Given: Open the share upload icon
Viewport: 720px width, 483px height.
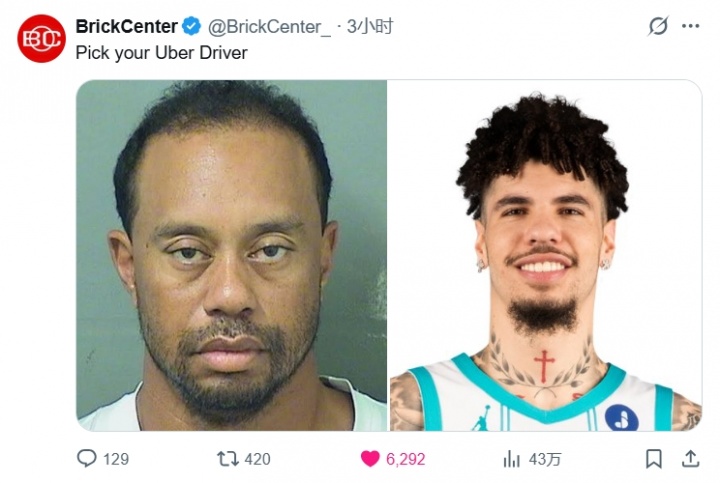Looking at the screenshot, I should [x=691, y=459].
